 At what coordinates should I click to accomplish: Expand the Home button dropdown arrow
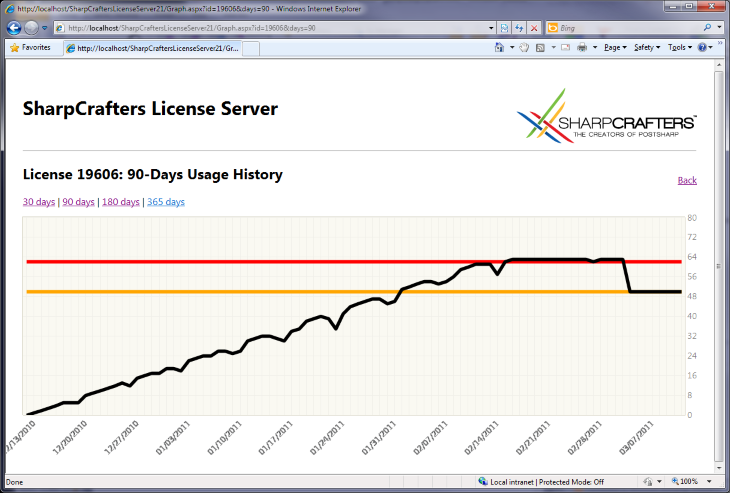tap(512, 47)
